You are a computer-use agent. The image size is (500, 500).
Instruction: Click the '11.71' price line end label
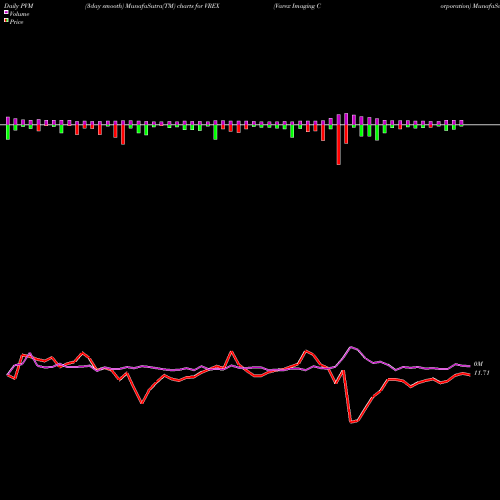pos(481,373)
